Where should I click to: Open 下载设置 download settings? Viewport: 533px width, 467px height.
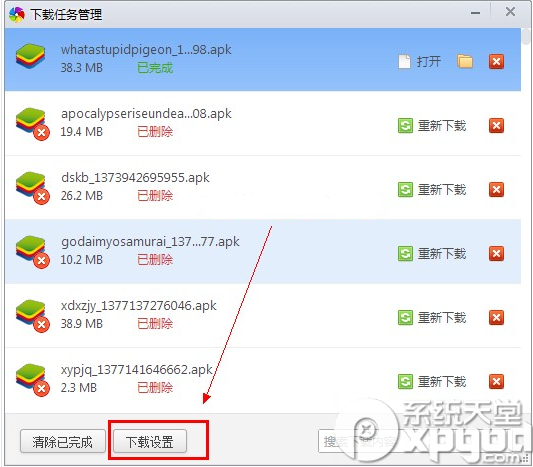pyautogui.click(x=150, y=442)
